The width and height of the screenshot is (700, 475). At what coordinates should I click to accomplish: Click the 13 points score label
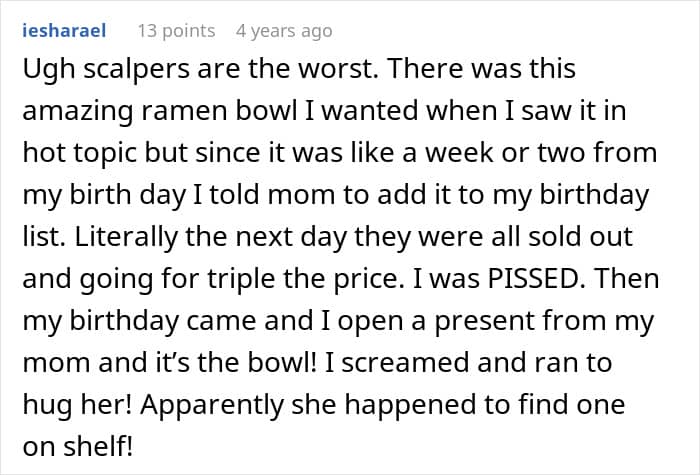pos(176,31)
